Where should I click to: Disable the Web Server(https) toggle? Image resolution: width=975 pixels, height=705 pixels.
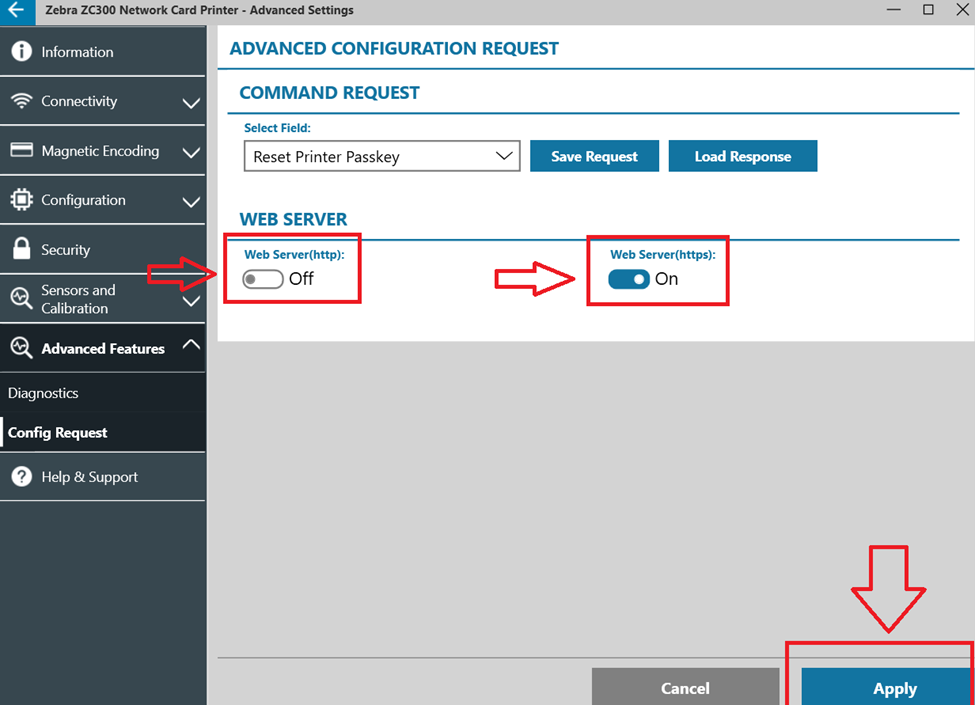(x=629, y=279)
